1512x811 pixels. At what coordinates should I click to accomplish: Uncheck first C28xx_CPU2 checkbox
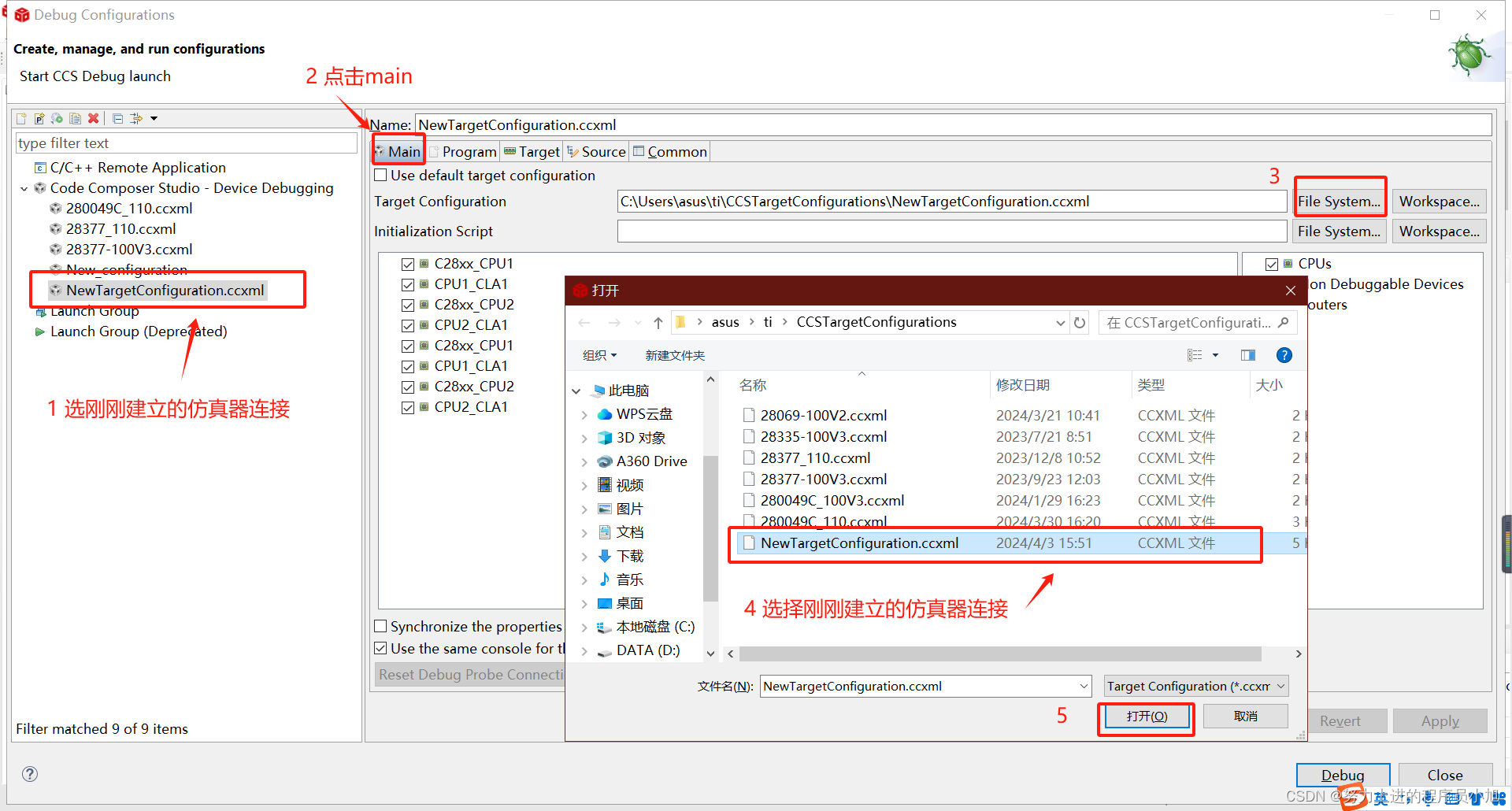[x=408, y=305]
